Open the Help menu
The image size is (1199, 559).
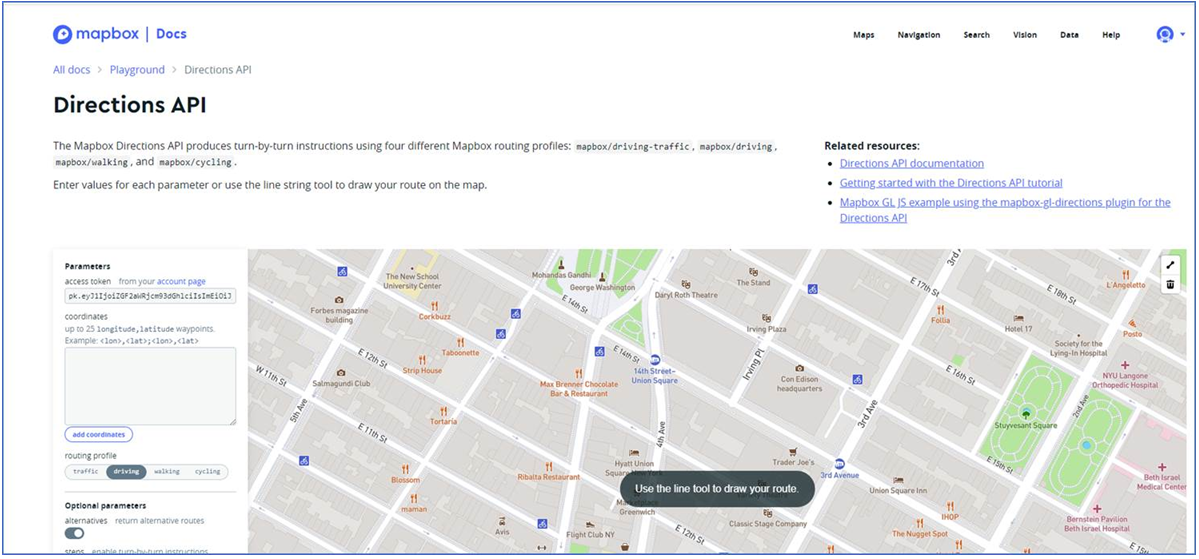click(x=1111, y=35)
